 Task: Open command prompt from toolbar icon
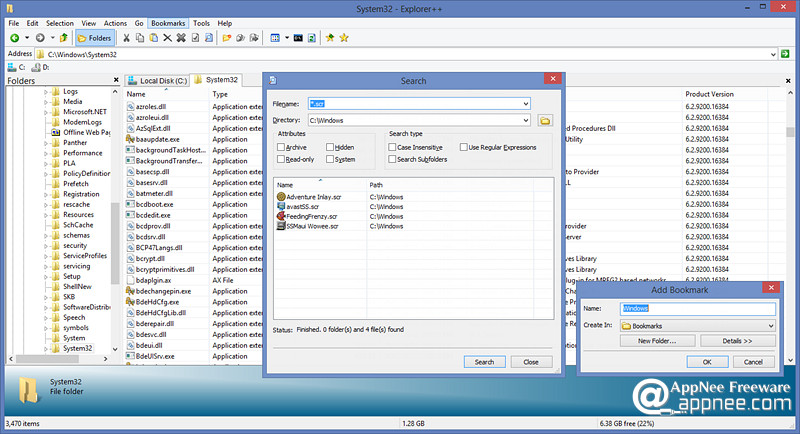point(298,38)
